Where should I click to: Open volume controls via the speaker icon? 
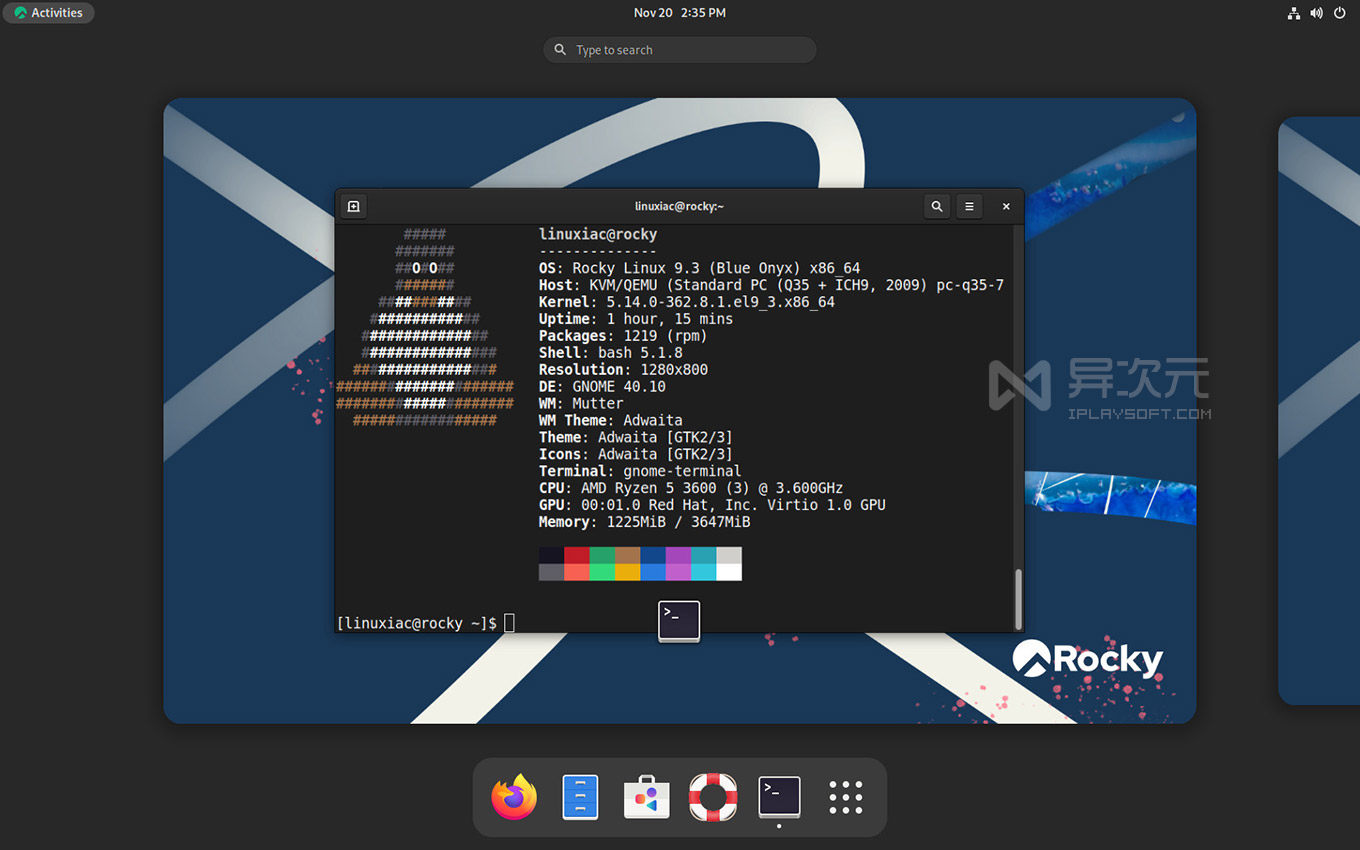point(1316,13)
